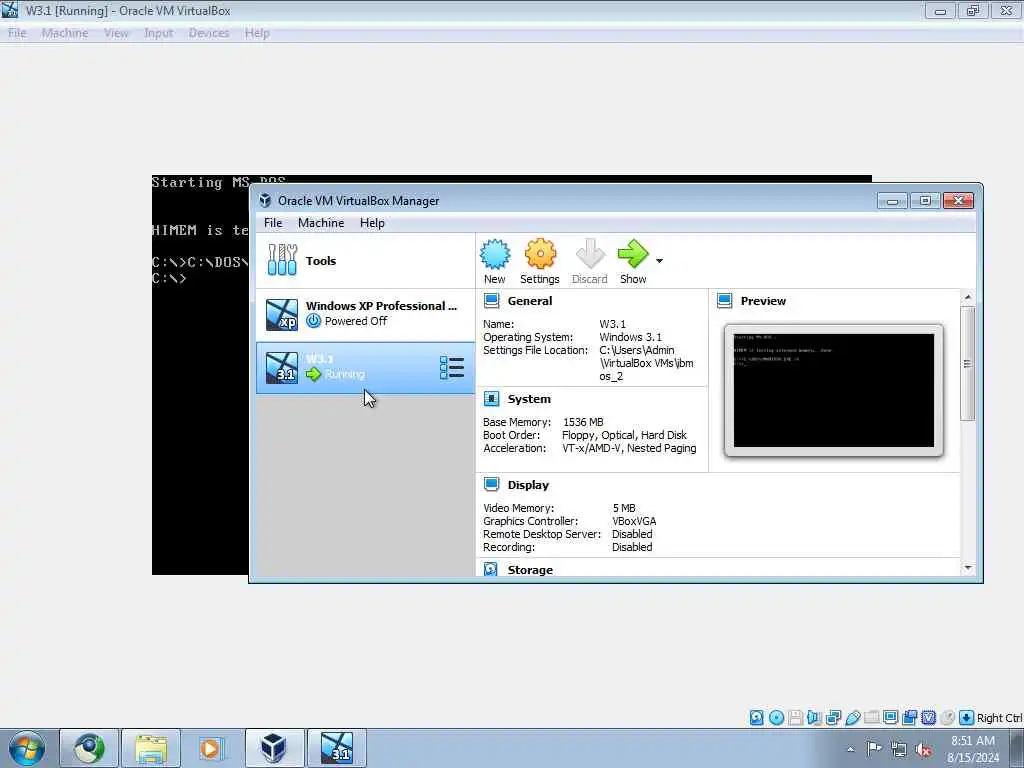Click the System section chip icon
Screen dimensions: 1024x768
point(492,398)
